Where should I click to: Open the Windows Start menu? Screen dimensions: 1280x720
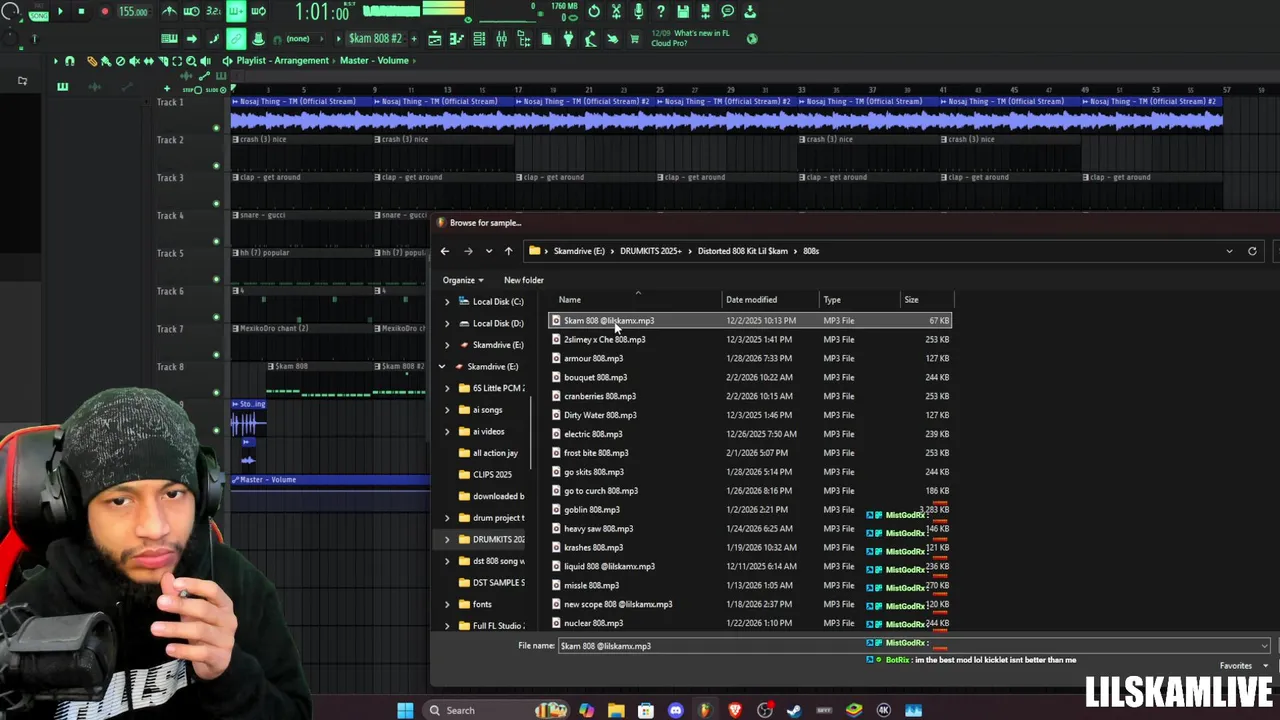pyautogui.click(x=405, y=710)
